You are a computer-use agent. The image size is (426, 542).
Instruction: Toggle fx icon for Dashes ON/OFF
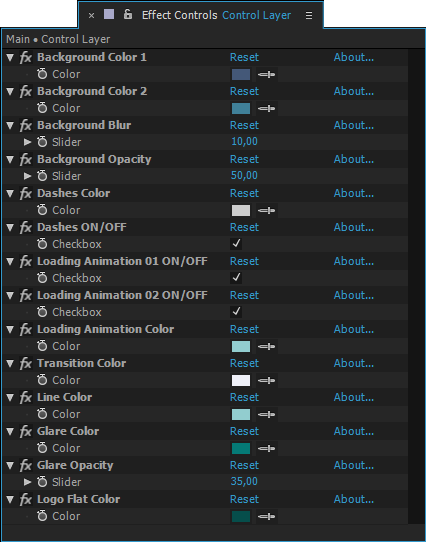pyautogui.click(x=26, y=227)
